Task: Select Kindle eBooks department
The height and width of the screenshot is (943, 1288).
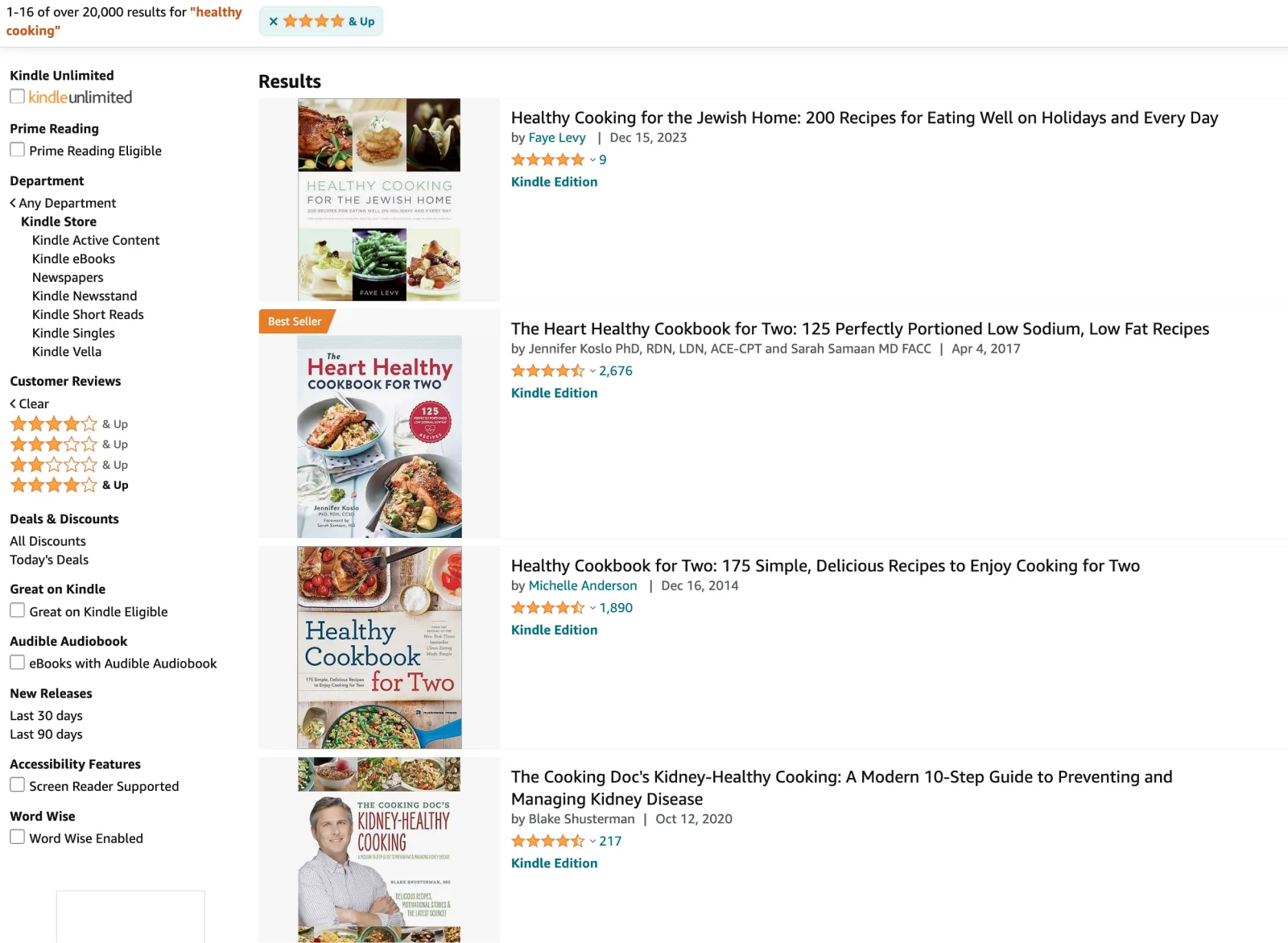Action: pyautogui.click(x=73, y=258)
